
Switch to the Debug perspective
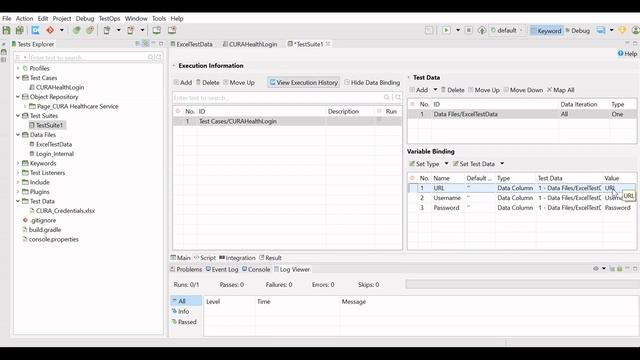pos(578,31)
